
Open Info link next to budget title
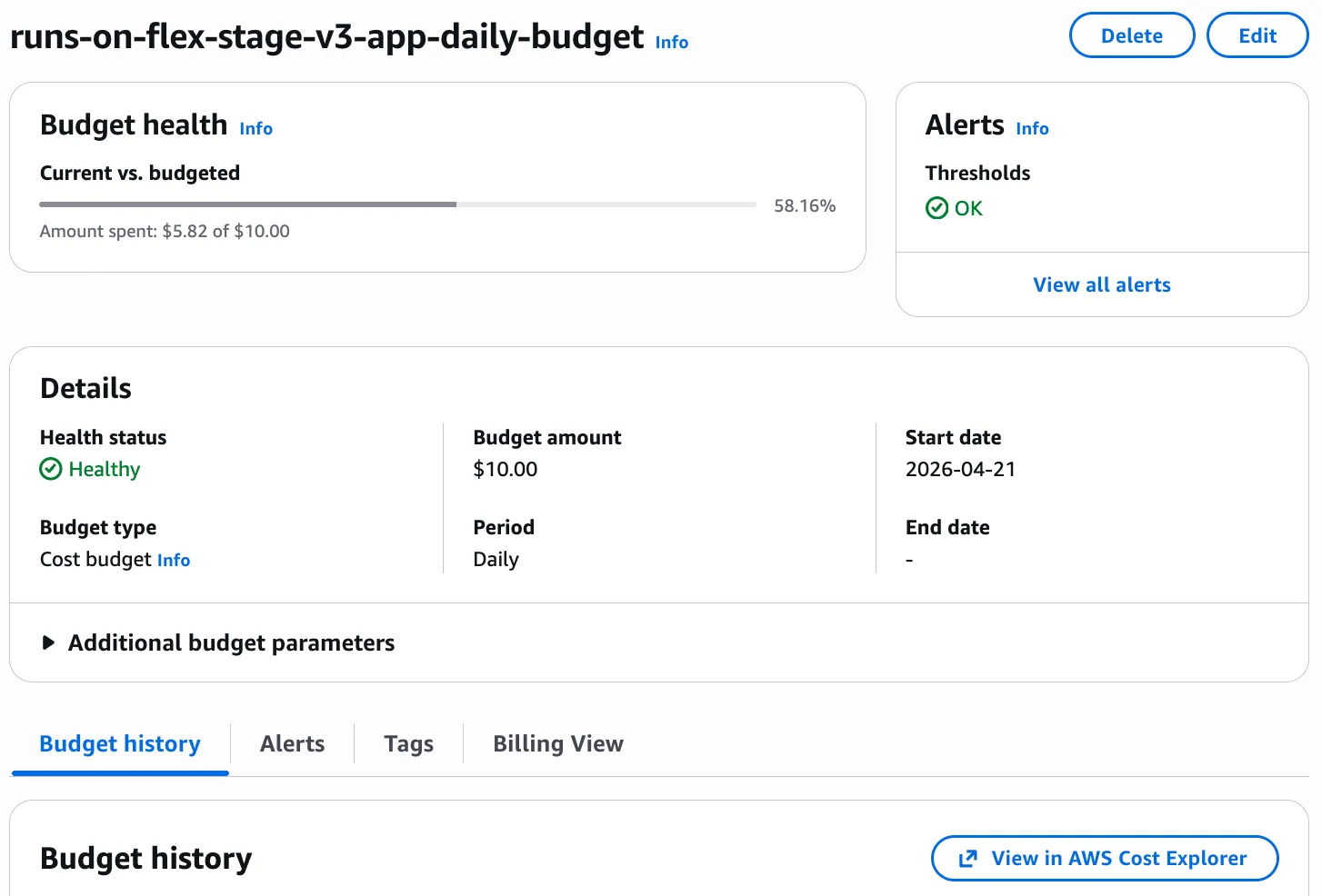[672, 42]
